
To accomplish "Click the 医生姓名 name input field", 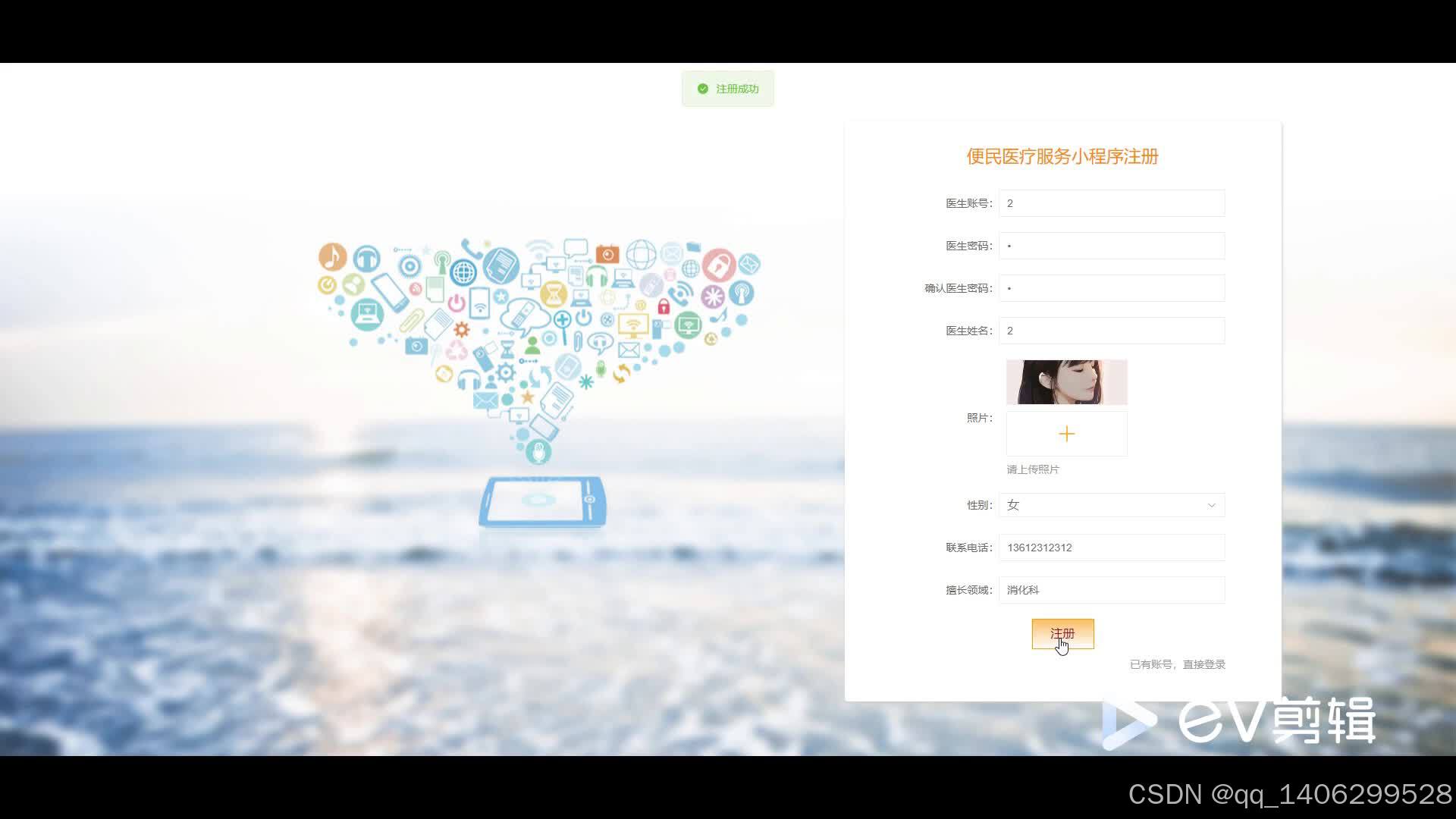I will [1111, 331].
